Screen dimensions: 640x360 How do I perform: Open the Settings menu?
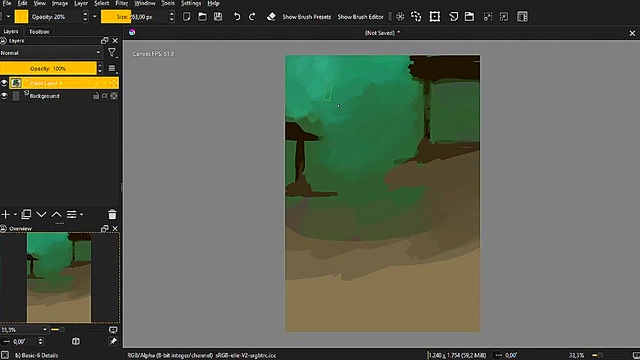click(x=191, y=3)
